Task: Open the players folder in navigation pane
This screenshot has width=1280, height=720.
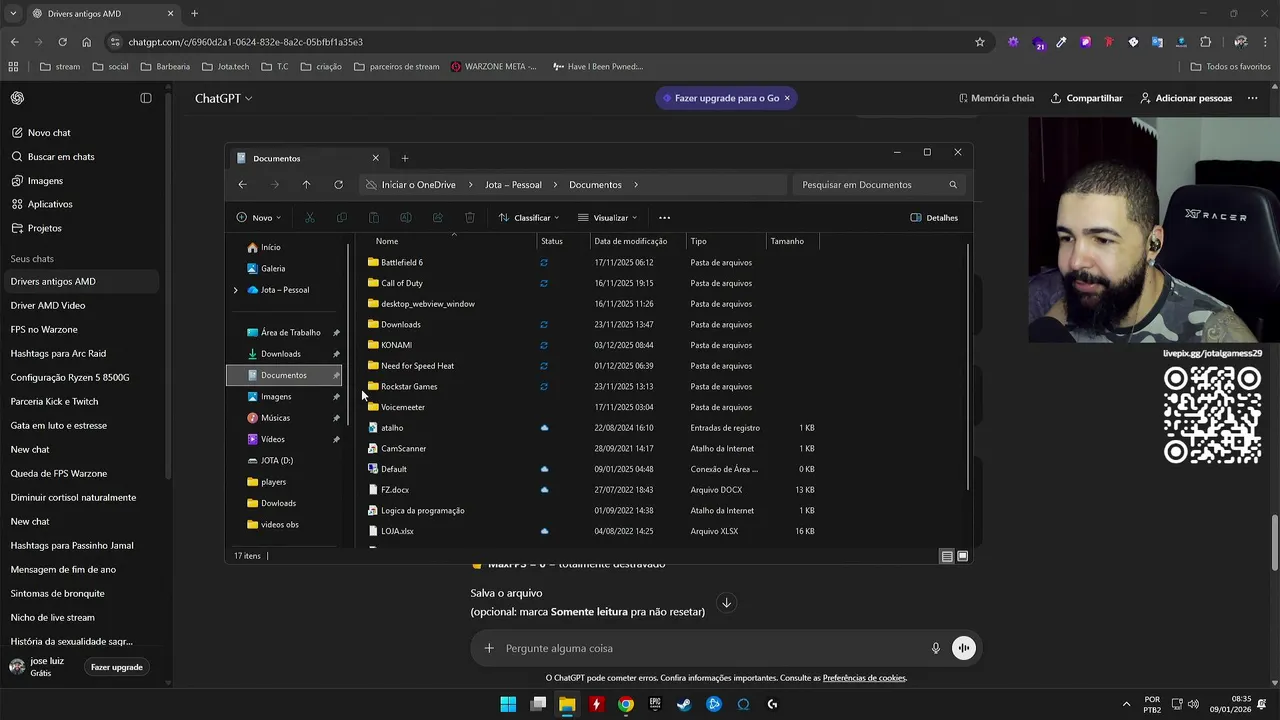Action: coord(267,482)
